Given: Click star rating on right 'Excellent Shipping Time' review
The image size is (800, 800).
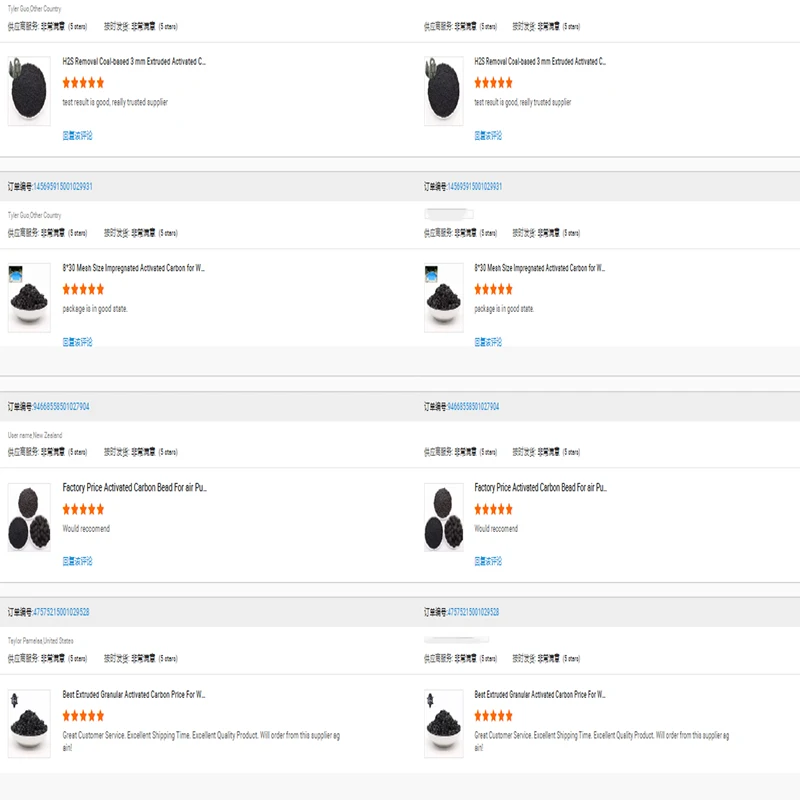Looking at the screenshot, I should [x=494, y=716].
